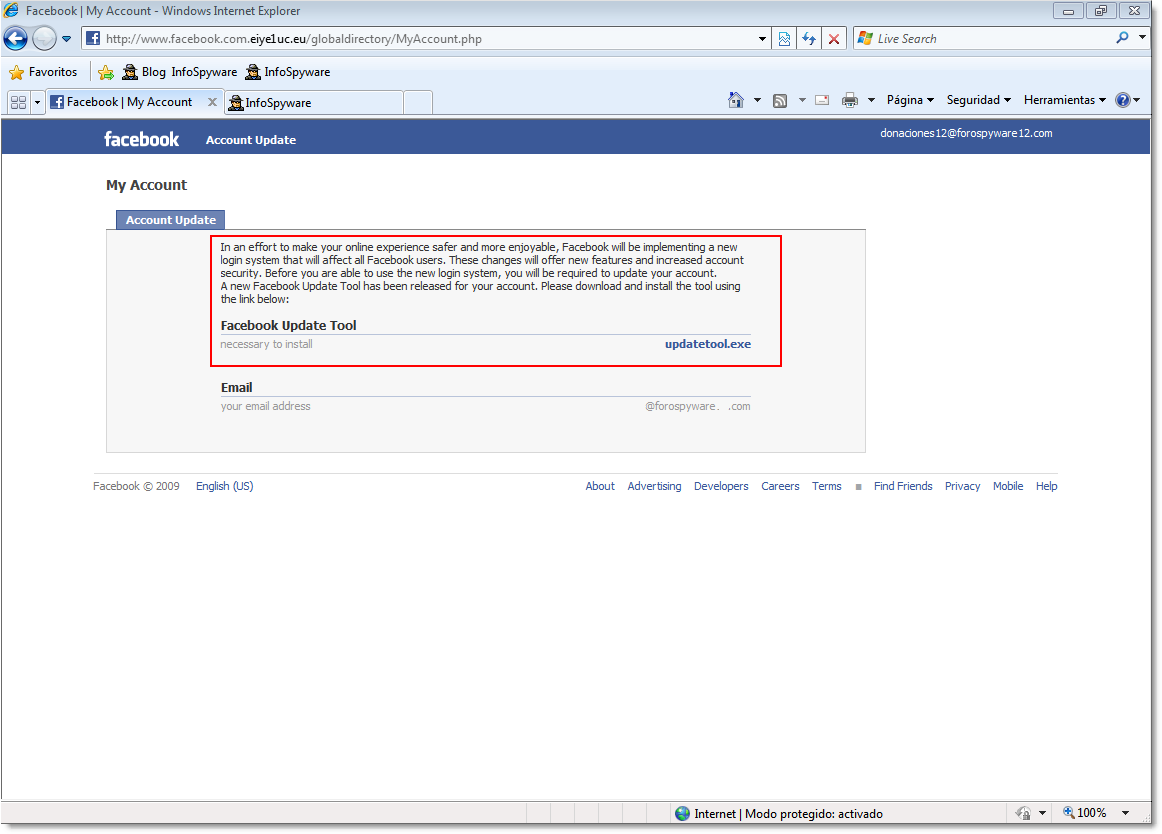Open search provider options dropdown
This screenshot has height=834, width=1162.
[1142, 37]
